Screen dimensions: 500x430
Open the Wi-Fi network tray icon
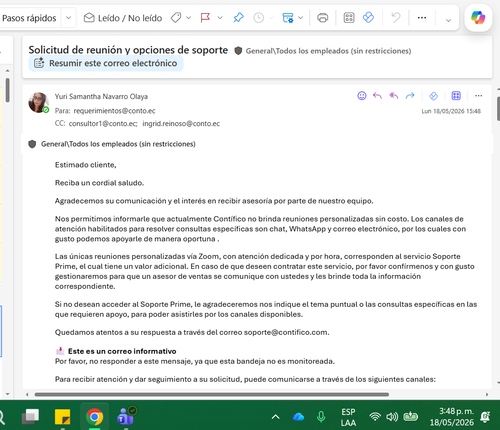click(375, 417)
